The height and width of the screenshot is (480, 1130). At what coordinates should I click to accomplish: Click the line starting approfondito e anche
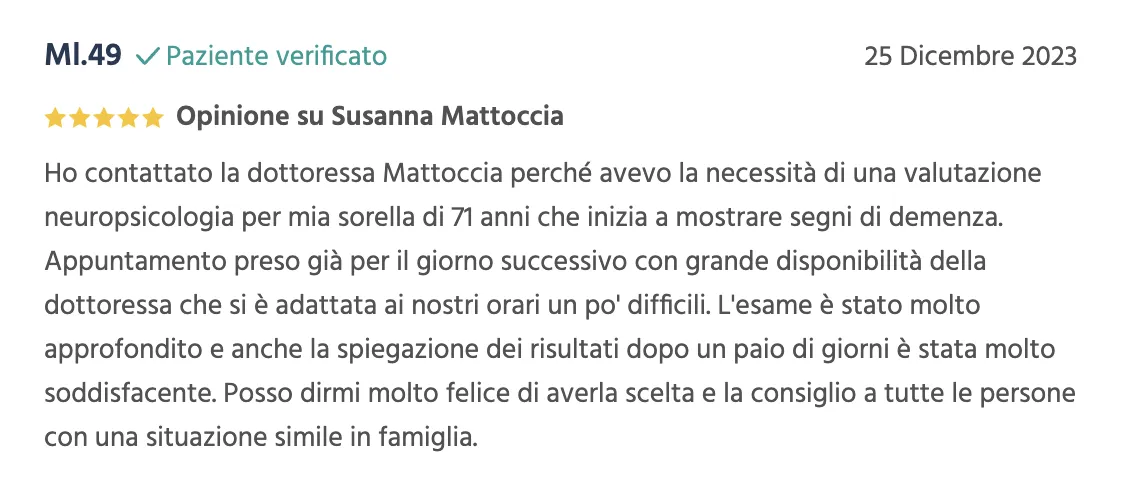pyautogui.click(x=550, y=350)
